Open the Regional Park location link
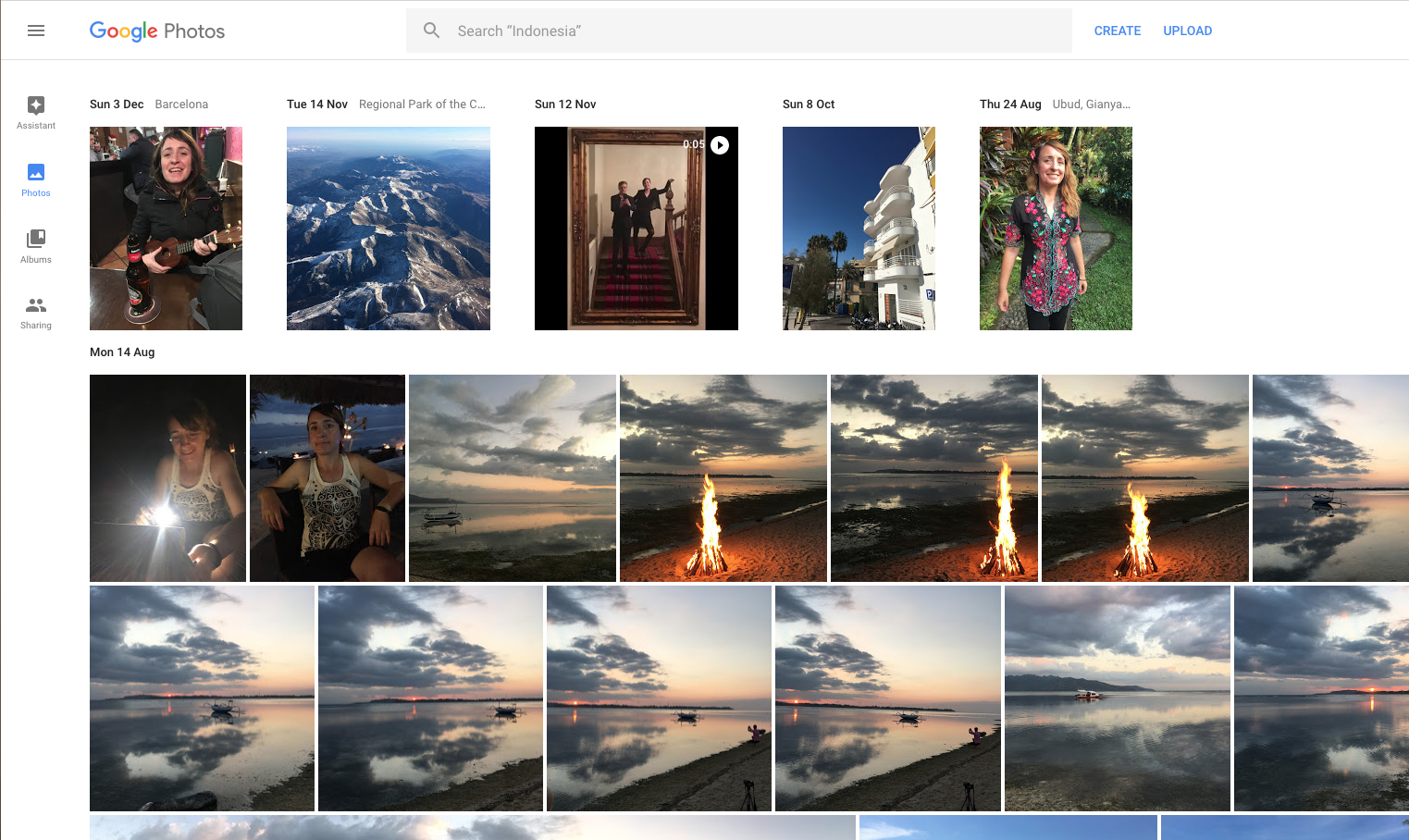1409x840 pixels. [422, 104]
